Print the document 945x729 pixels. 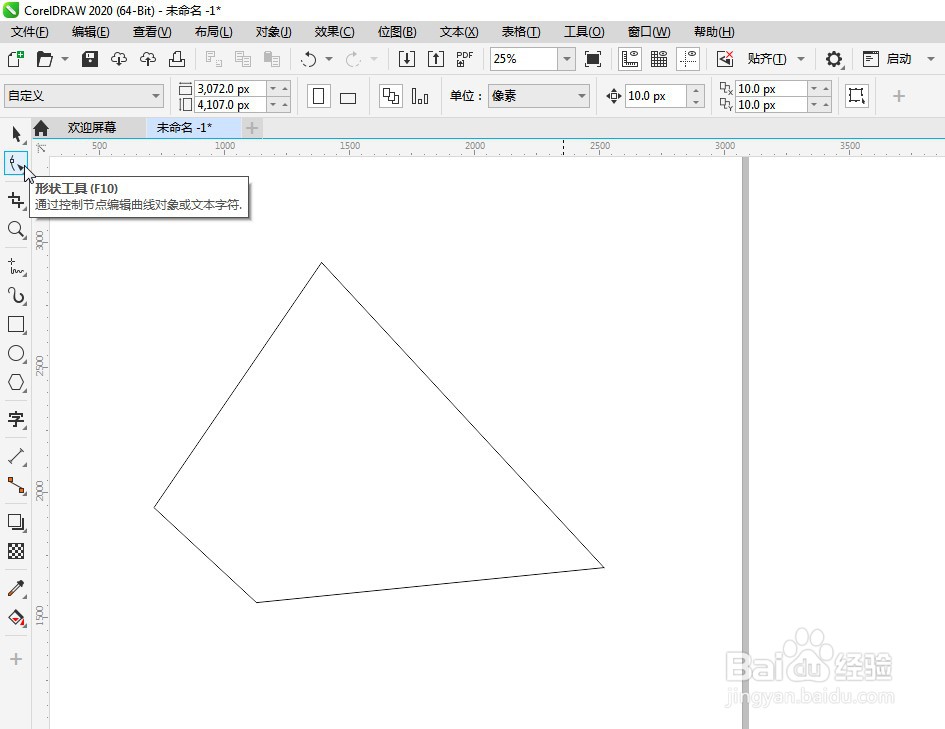pyautogui.click(x=177, y=58)
